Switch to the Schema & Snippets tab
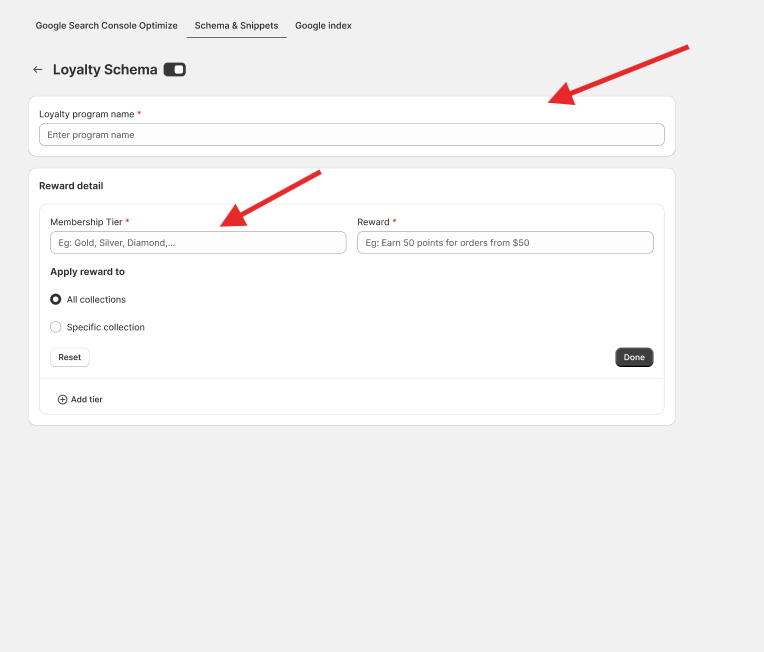The height and width of the screenshot is (652, 764). coord(236,25)
